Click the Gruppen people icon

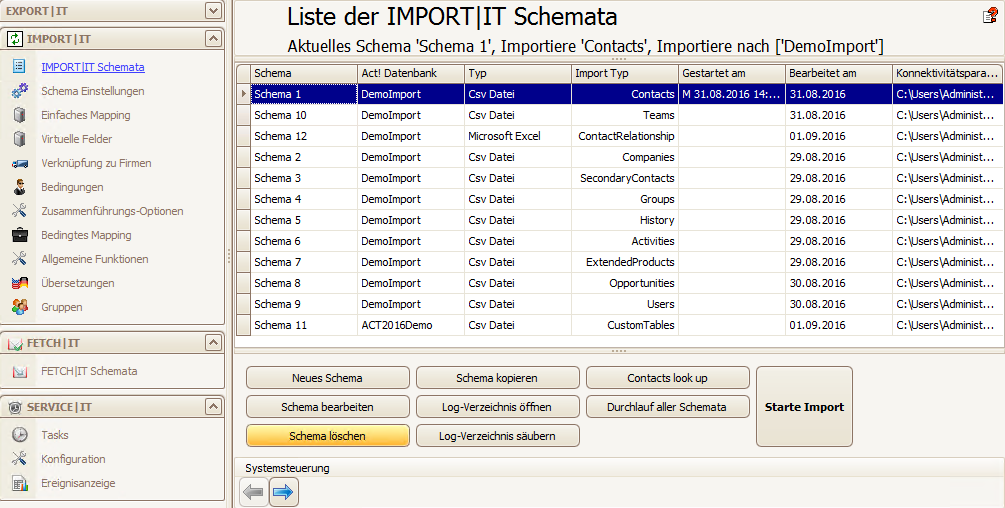(x=19, y=307)
